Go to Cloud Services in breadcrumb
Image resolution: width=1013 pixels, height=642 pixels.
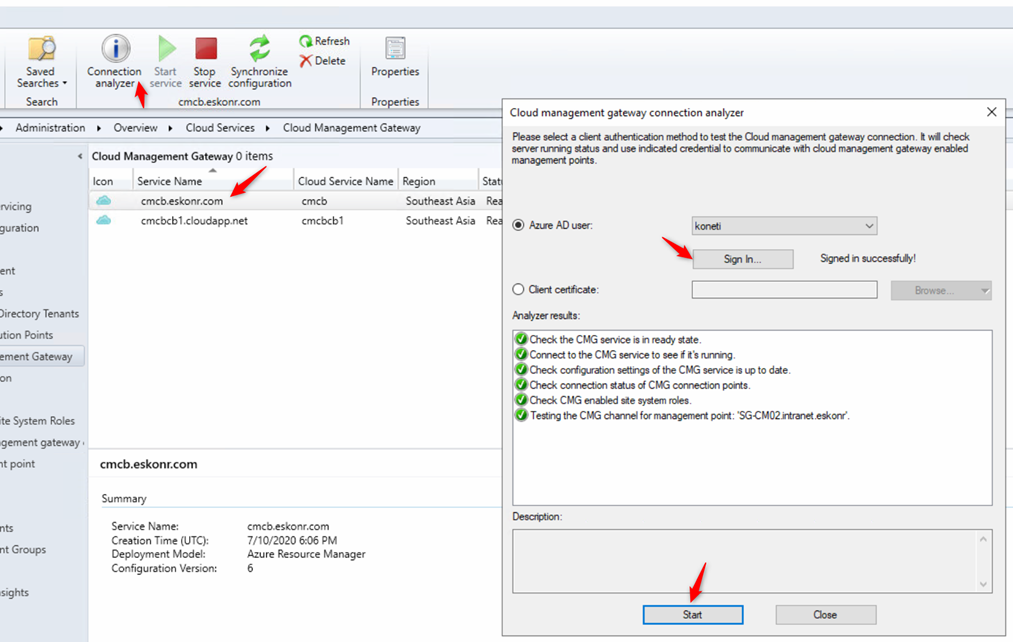[x=220, y=128]
